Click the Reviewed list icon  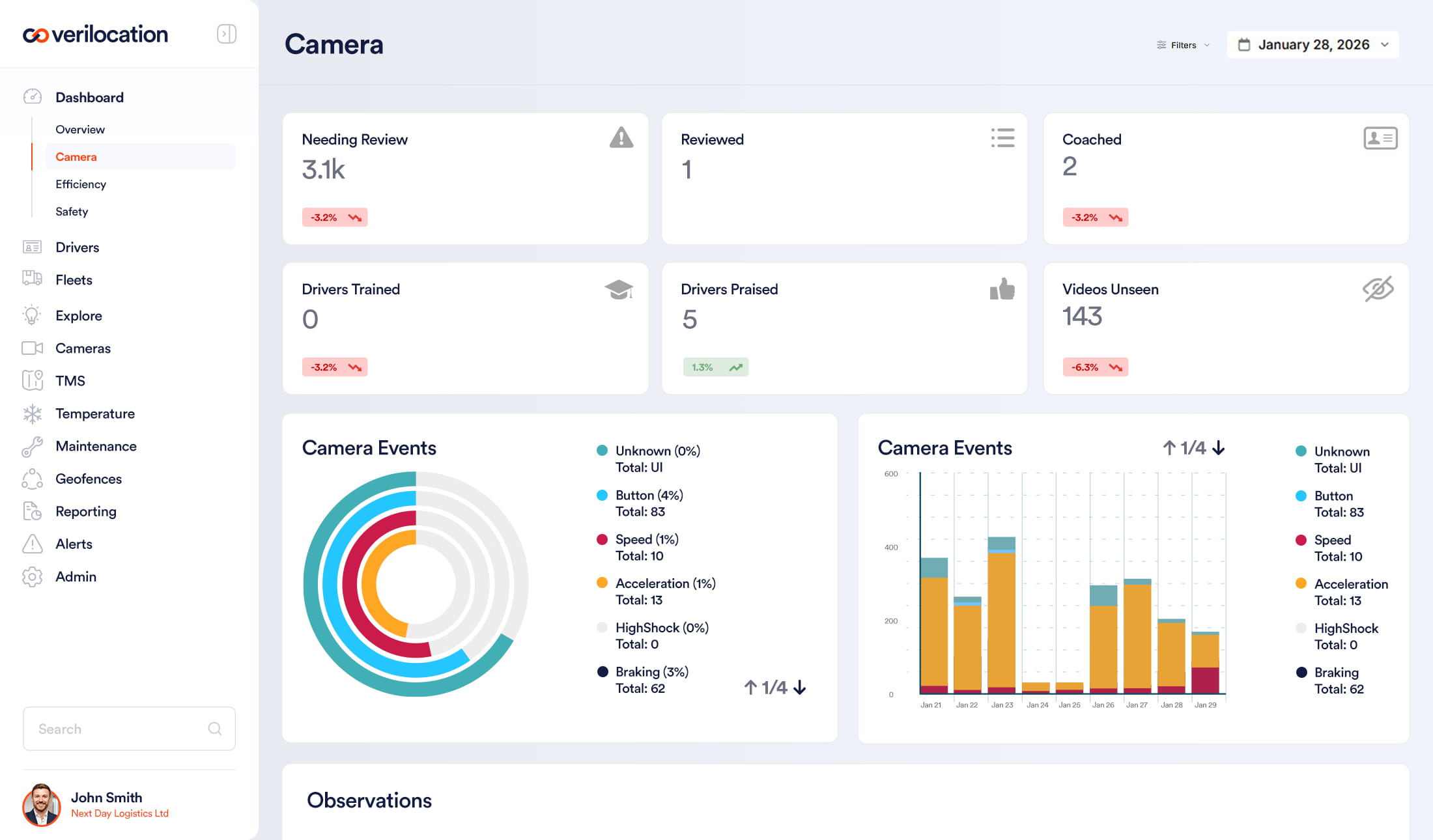pyautogui.click(x=1002, y=138)
